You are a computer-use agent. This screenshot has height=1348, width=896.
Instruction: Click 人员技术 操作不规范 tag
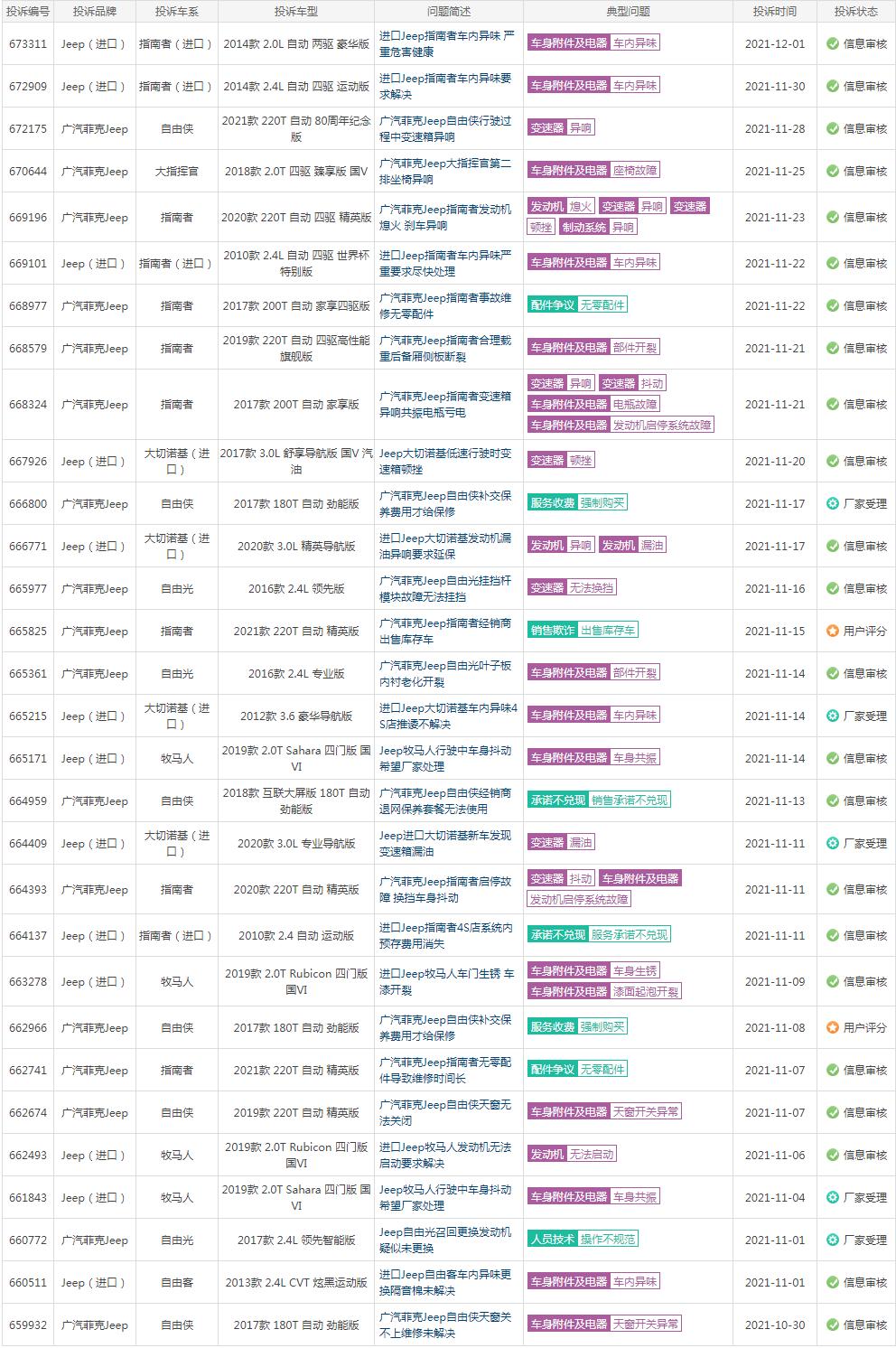point(583,1239)
